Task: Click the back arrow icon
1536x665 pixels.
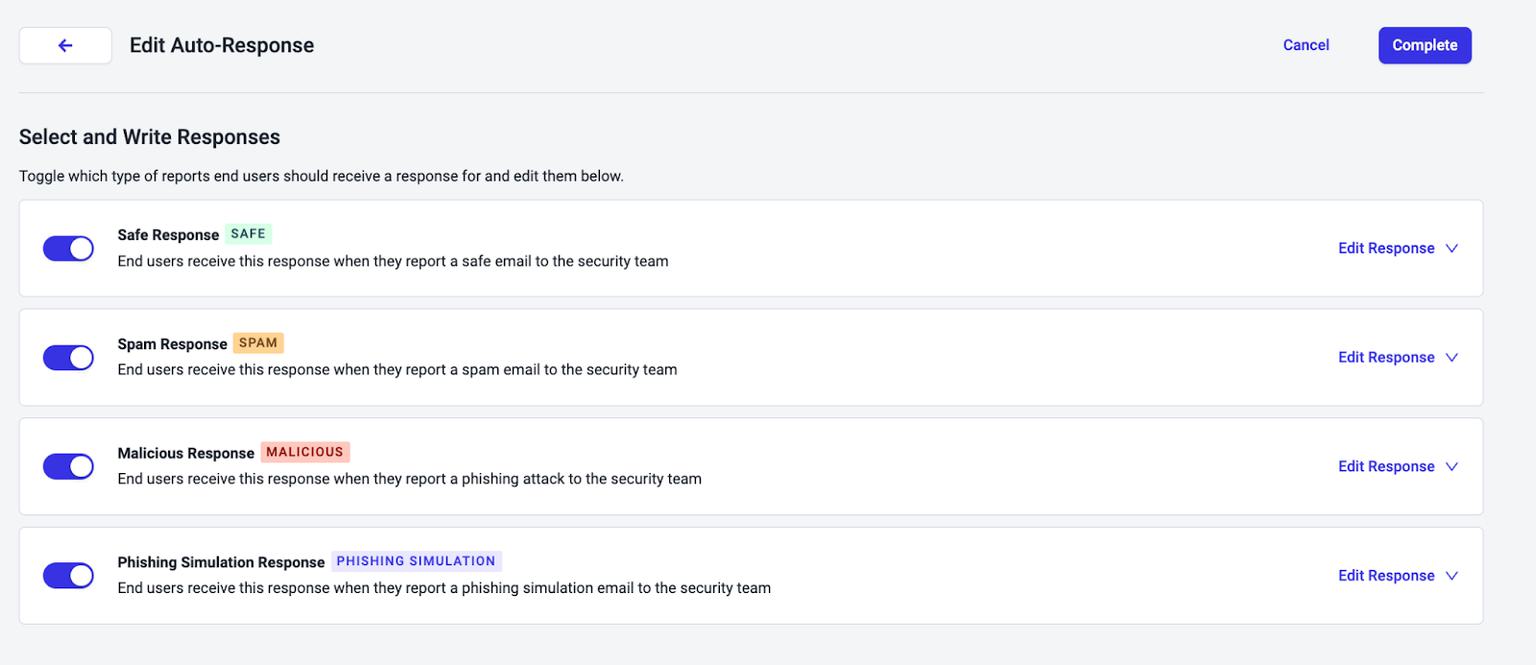Action: [65, 45]
